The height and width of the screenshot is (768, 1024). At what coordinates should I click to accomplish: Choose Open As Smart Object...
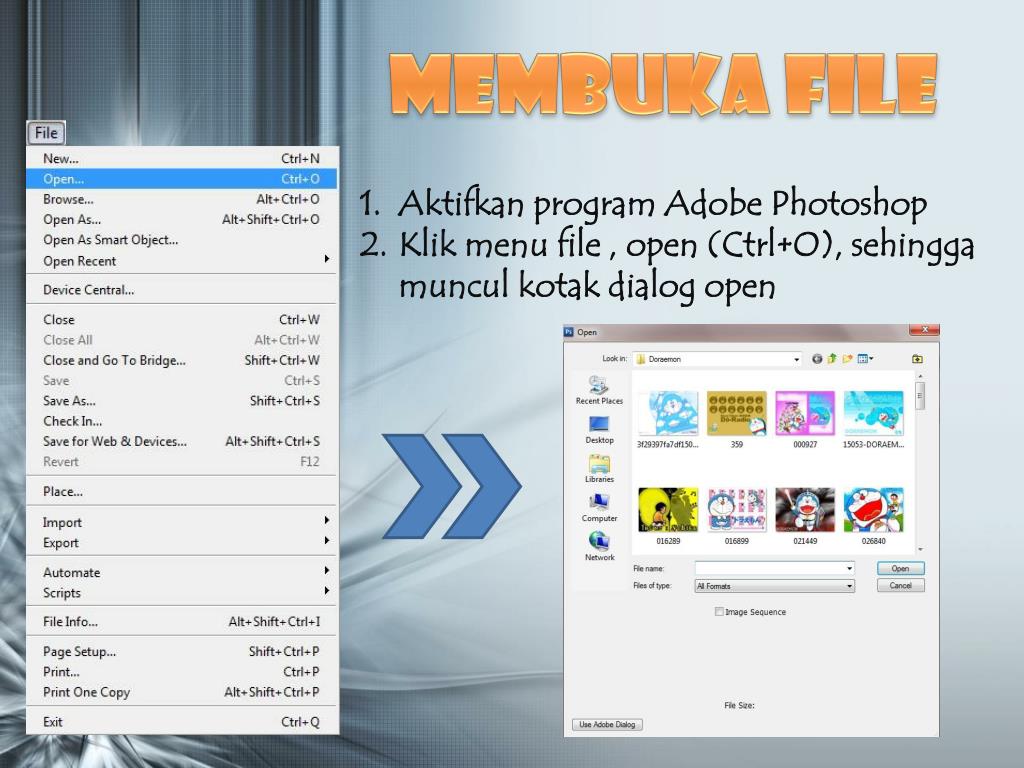tap(182, 240)
